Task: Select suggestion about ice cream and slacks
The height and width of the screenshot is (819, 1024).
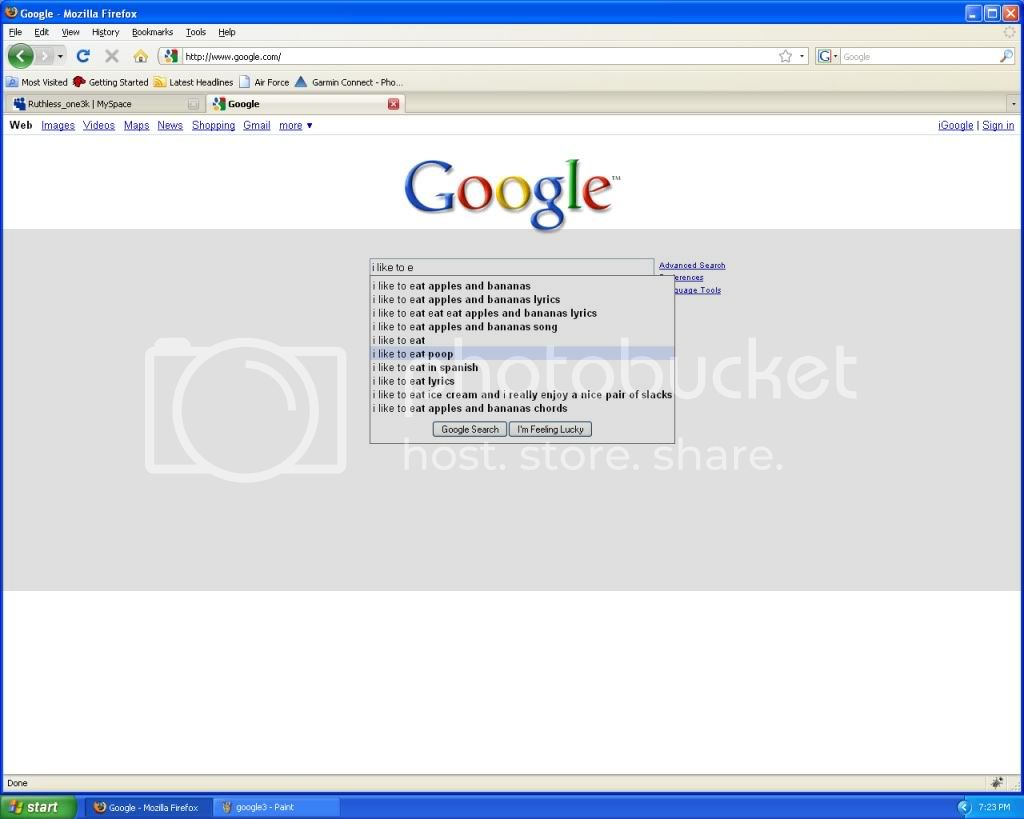Action: click(522, 395)
